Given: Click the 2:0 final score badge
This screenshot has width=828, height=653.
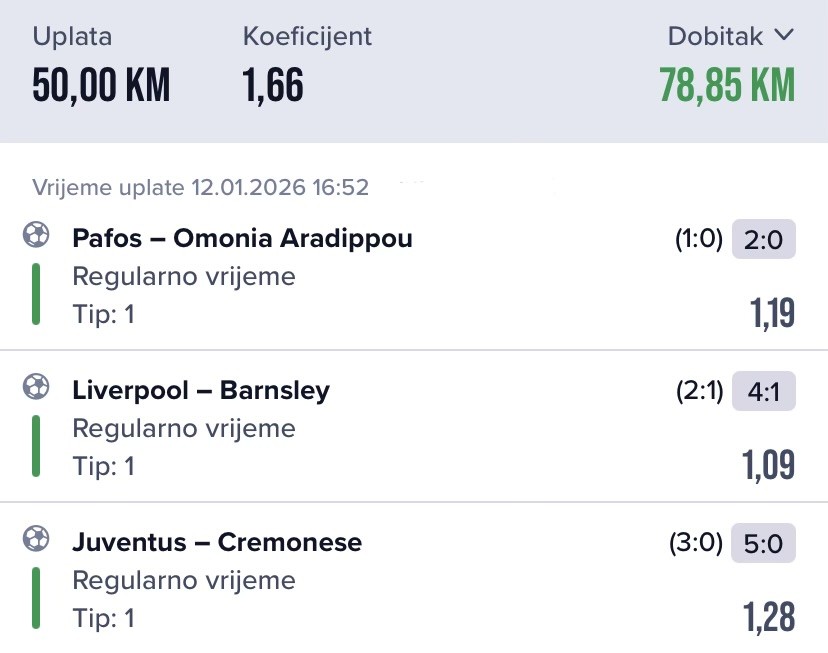Looking at the screenshot, I should click(x=764, y=239).
